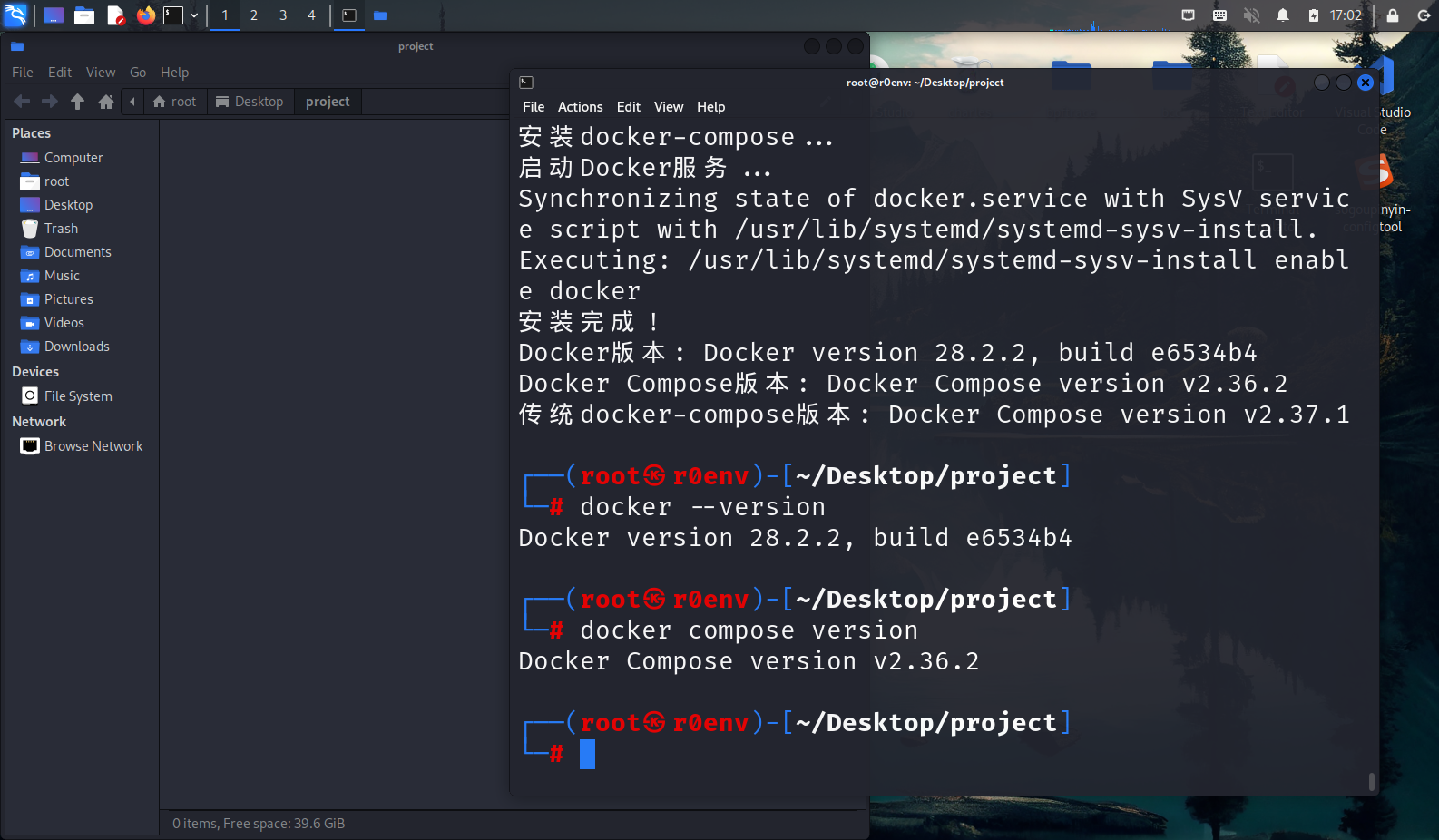Click the terminal window title icon
Screen dimensions: 1439x840
(526, 83)
